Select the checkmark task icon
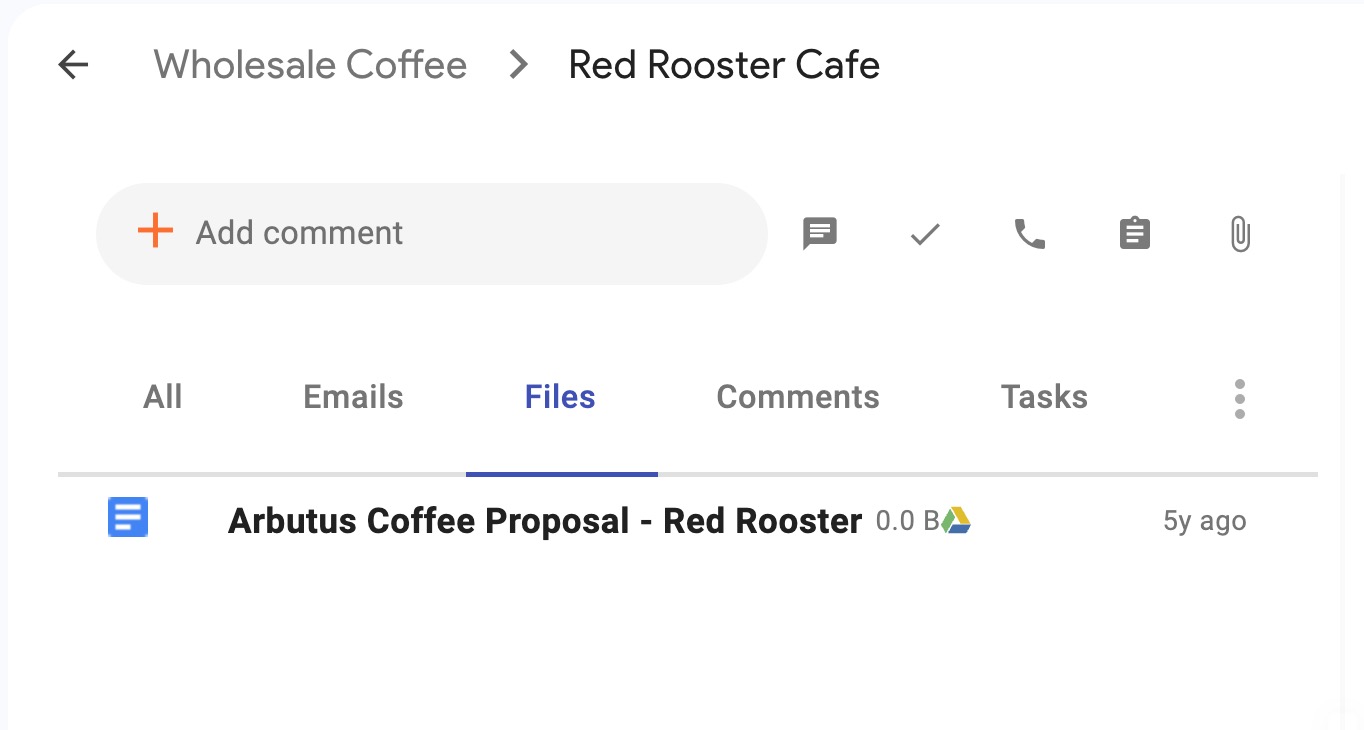The width and height of the screenshot is (1364, 730). click(x=925, y=234)
